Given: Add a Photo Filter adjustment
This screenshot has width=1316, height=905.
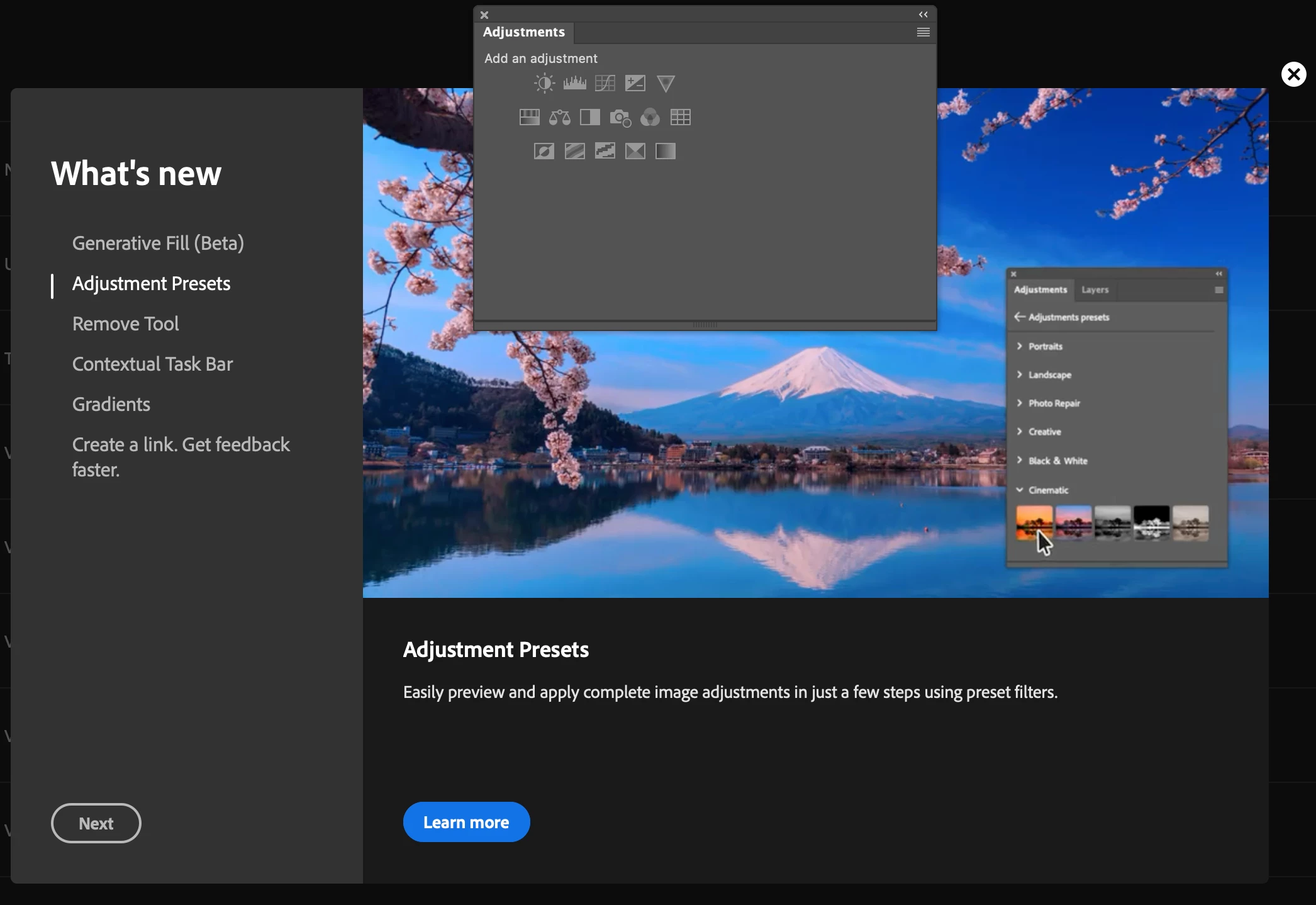Looking at the screenshot, I should [620, 117].
